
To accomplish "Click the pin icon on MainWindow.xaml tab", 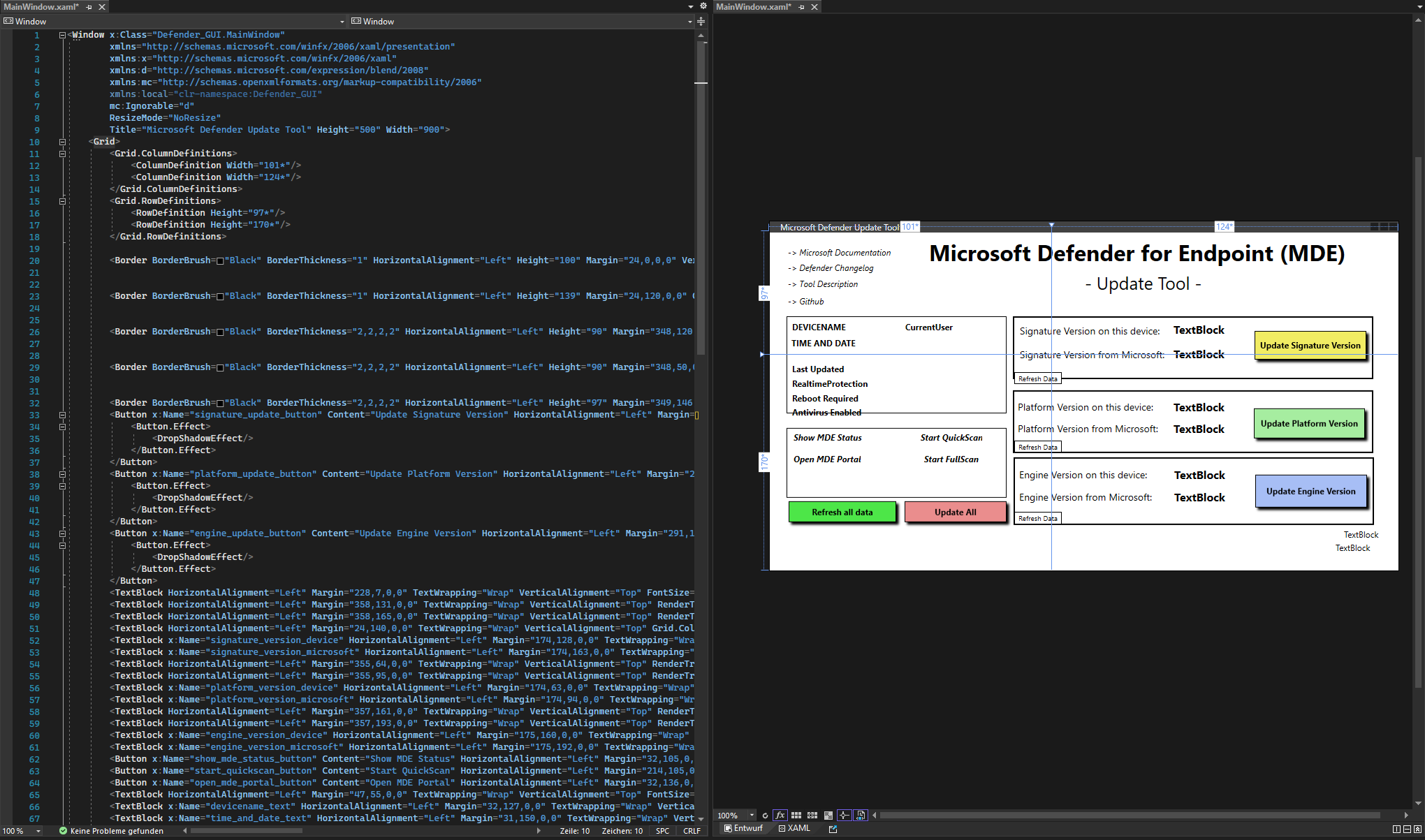I will point(89,6).
